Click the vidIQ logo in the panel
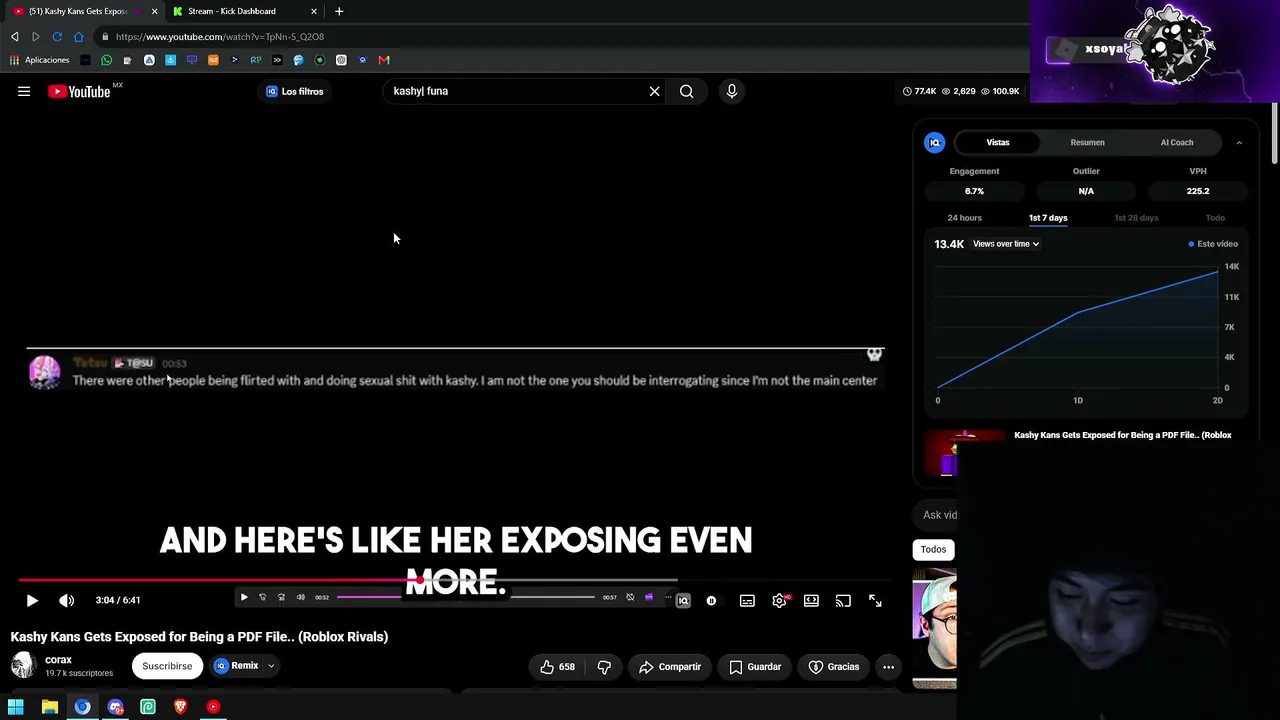The image size is (1280, 720). coord(935,142)
